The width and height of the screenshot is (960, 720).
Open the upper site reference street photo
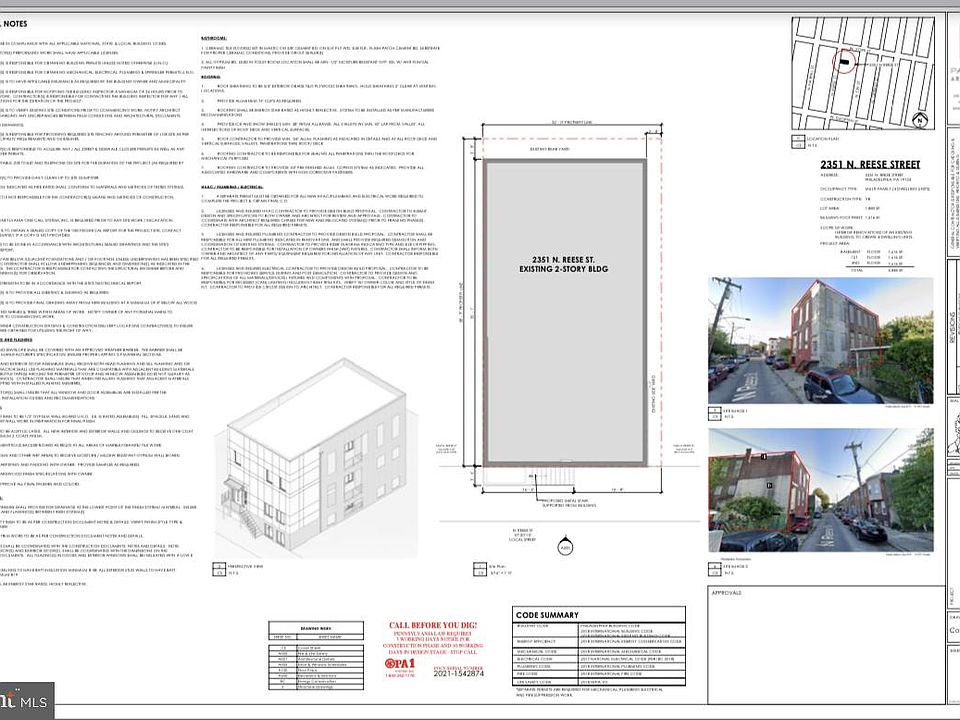click(x=820, y=340)
